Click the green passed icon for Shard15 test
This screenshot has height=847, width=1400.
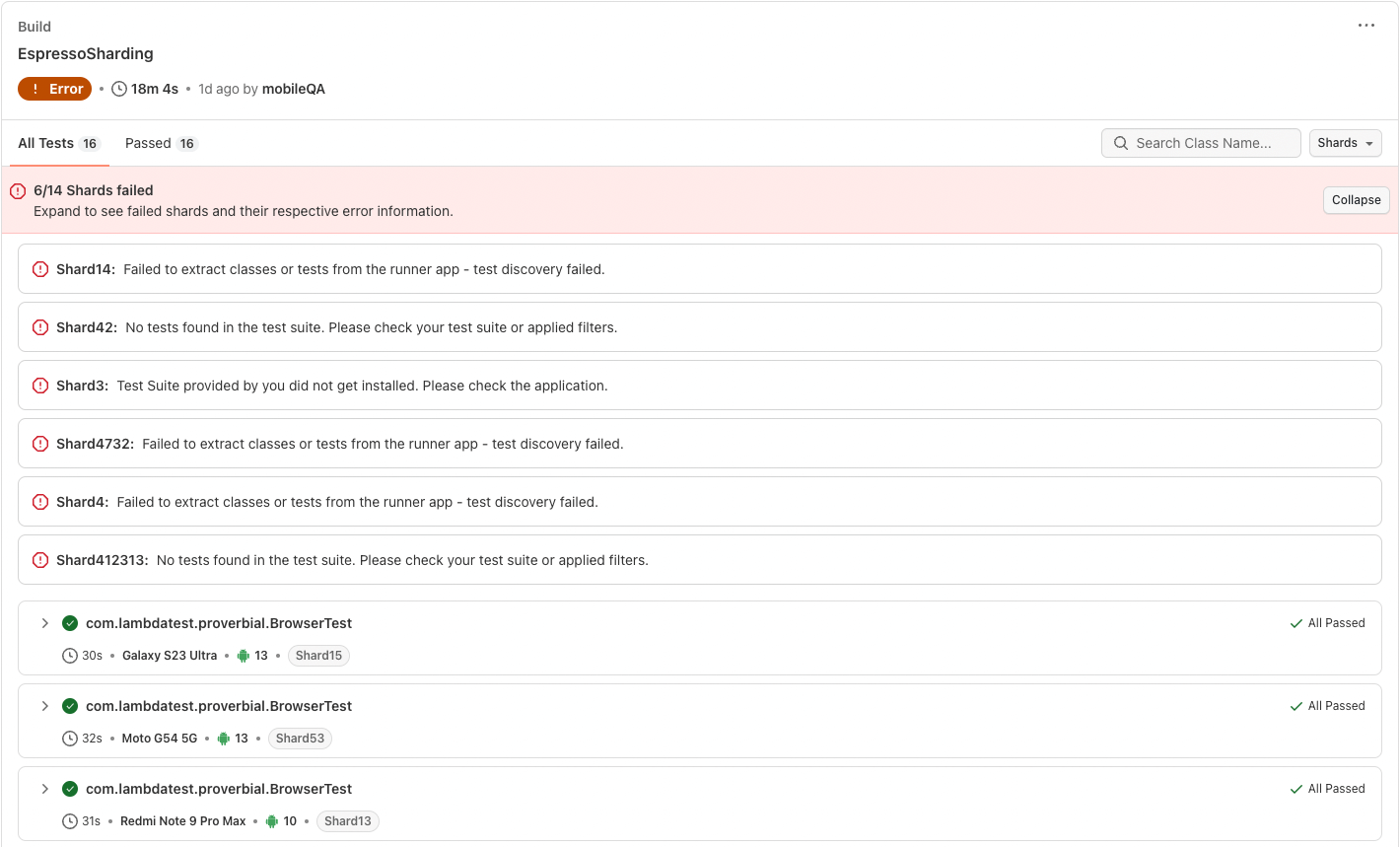pos(70,623)
